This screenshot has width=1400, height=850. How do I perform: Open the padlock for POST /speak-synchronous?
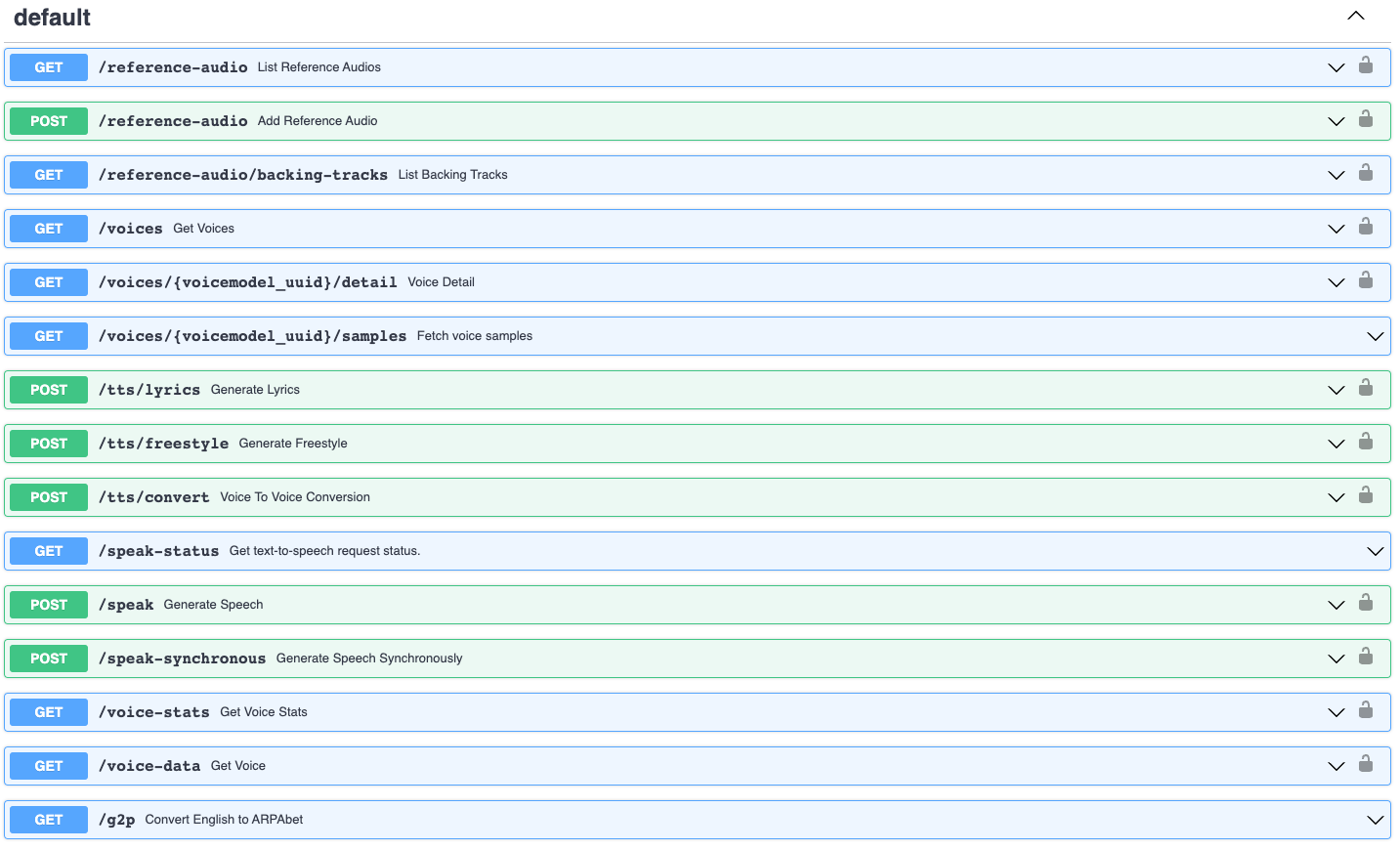point(1366,659)
